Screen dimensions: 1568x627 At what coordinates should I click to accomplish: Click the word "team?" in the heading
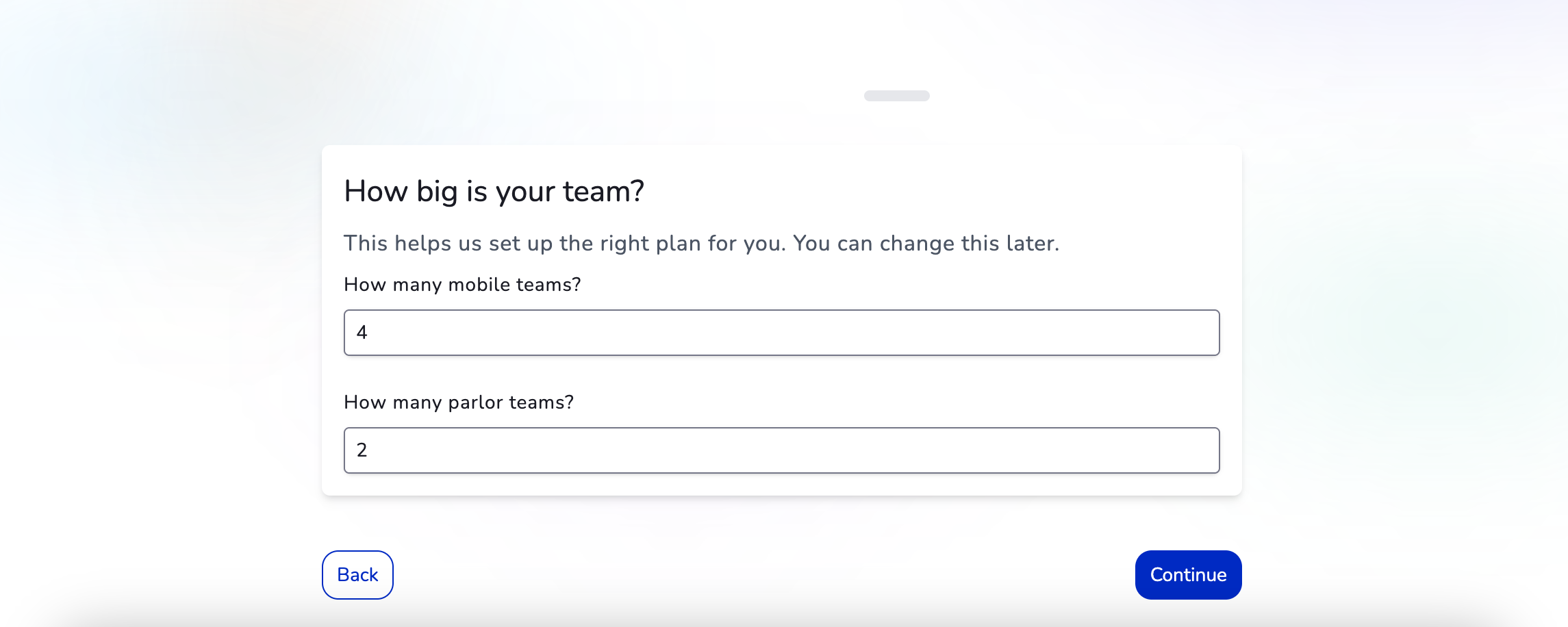click(x=603, y=192)
